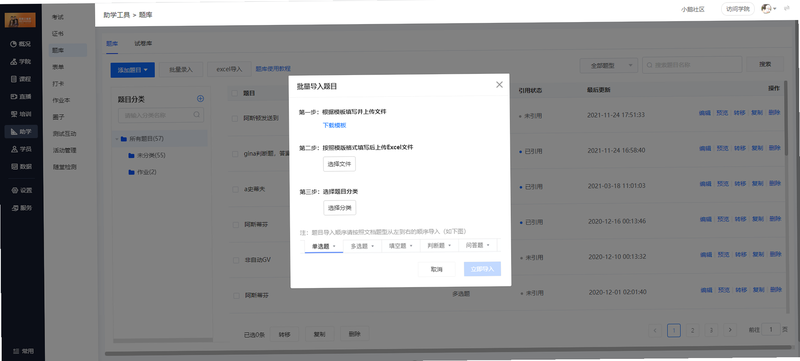
Task: Toggle the select-all checkbox in table header
Action: tap(235, 93)
